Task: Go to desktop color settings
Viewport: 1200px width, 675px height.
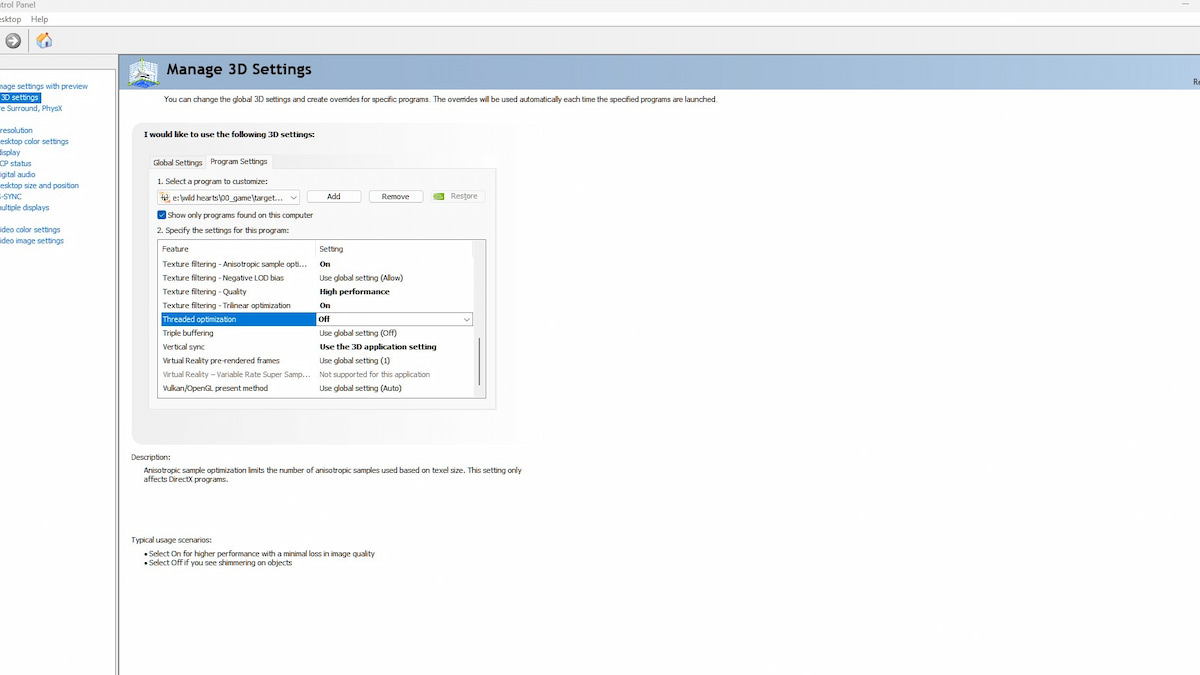Action: (x=34, y=142)
